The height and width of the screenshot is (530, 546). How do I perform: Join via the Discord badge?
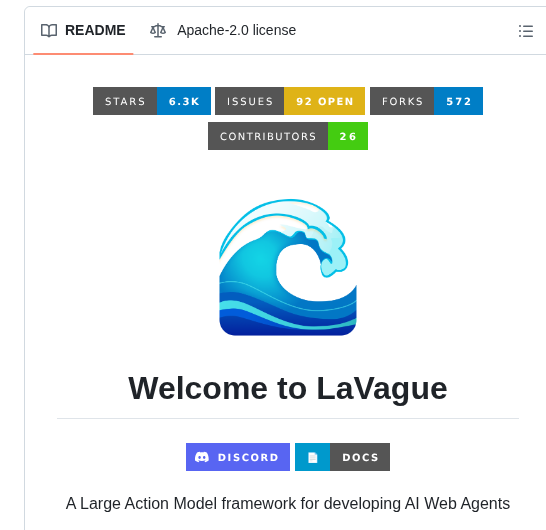[x=238, y=457]
